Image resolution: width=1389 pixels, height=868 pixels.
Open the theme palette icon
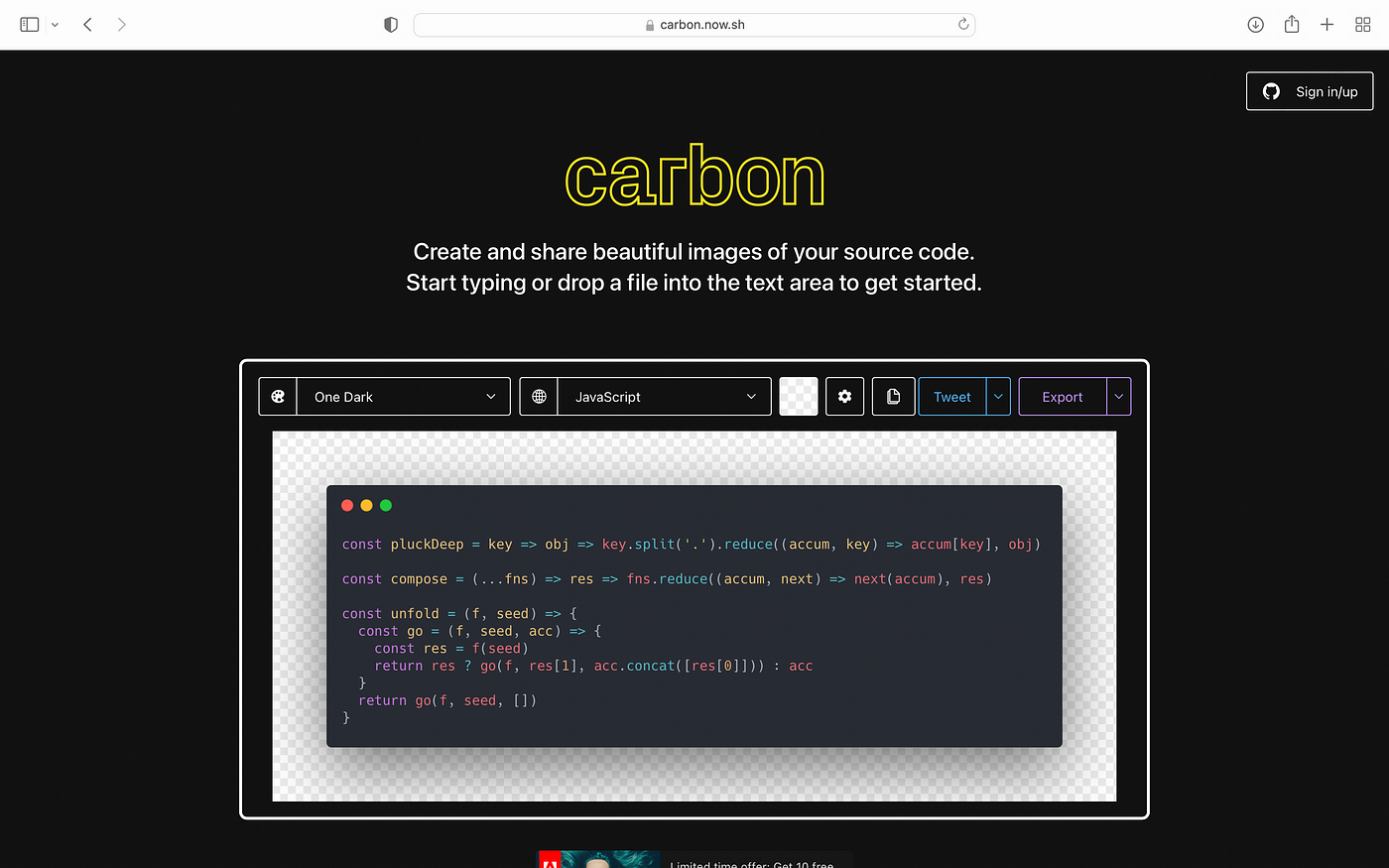click(x=278, y=397)
